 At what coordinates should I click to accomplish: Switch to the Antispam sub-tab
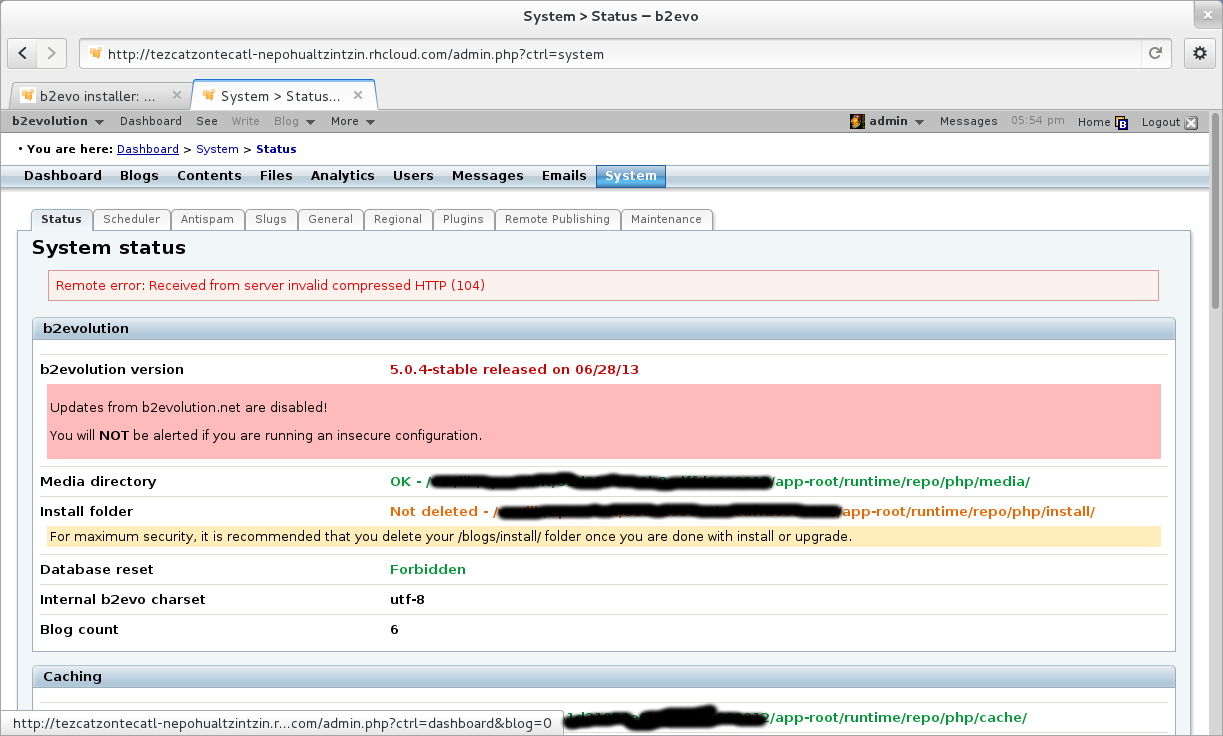(207, 219)
